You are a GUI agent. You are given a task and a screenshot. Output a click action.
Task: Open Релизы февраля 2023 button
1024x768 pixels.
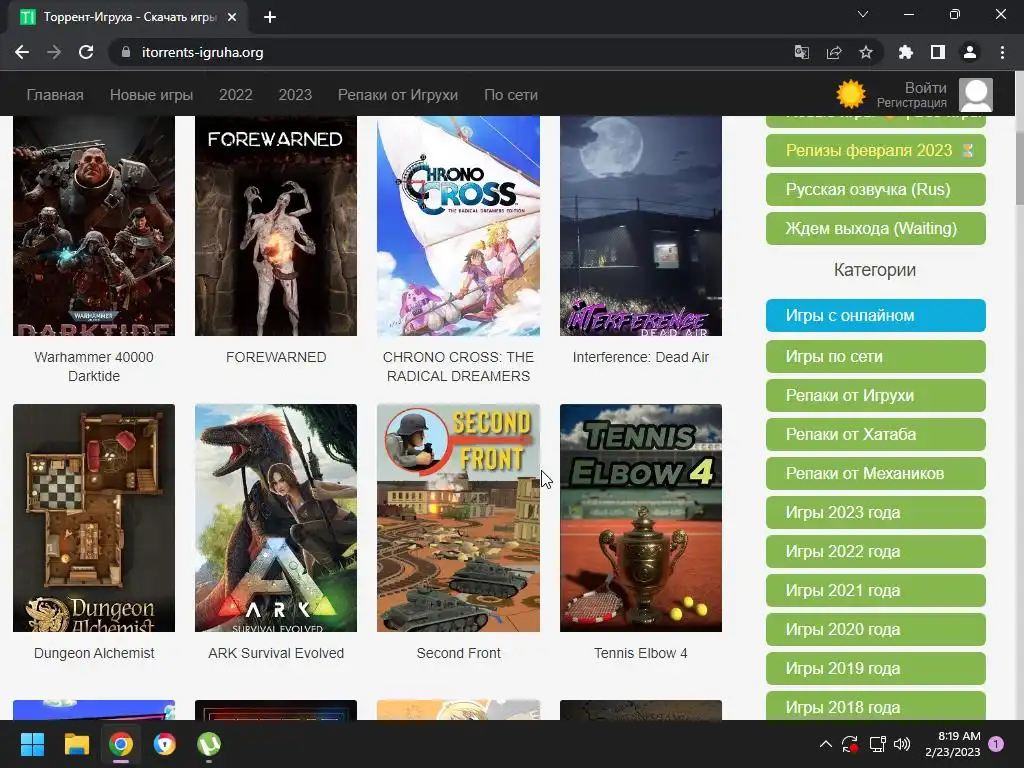click(x=876, y=150)
